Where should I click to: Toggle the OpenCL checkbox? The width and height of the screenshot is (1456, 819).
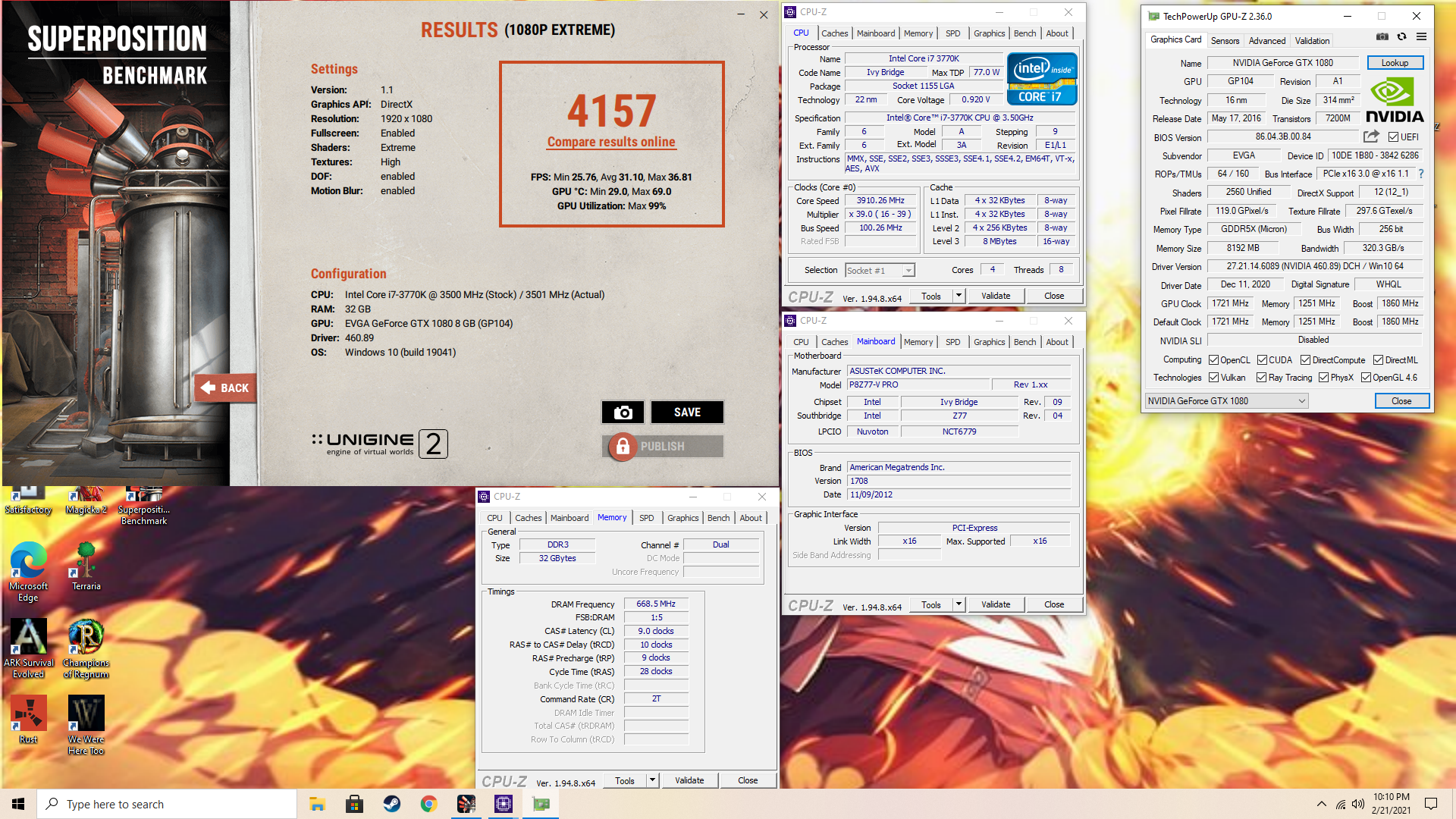click(1213, 360)
